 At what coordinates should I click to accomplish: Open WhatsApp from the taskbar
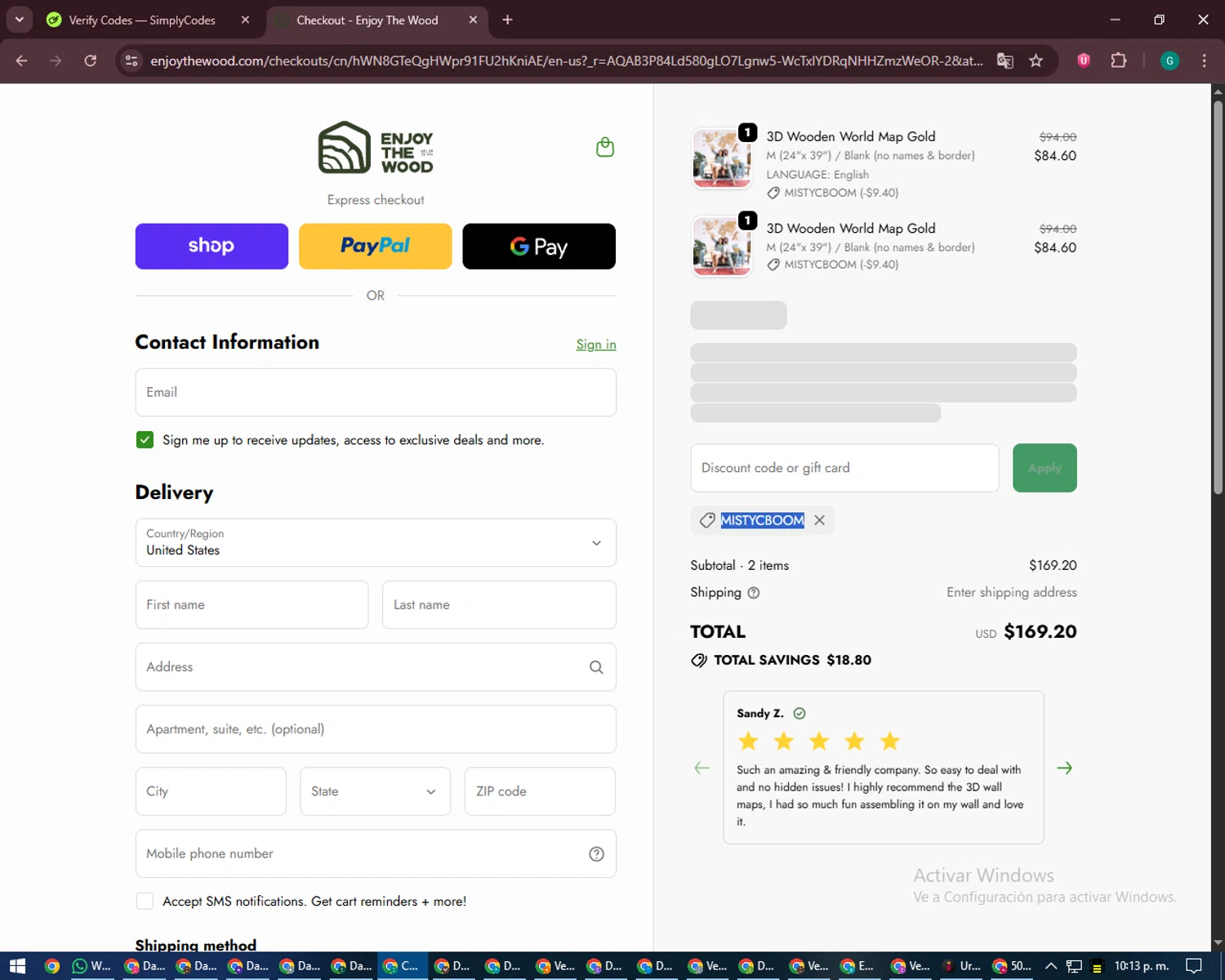[91, 966]
